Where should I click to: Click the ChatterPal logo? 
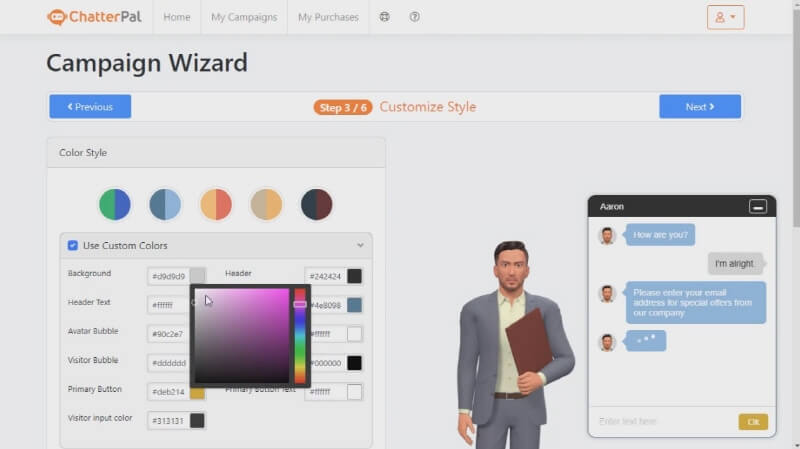tap(94, 17)
